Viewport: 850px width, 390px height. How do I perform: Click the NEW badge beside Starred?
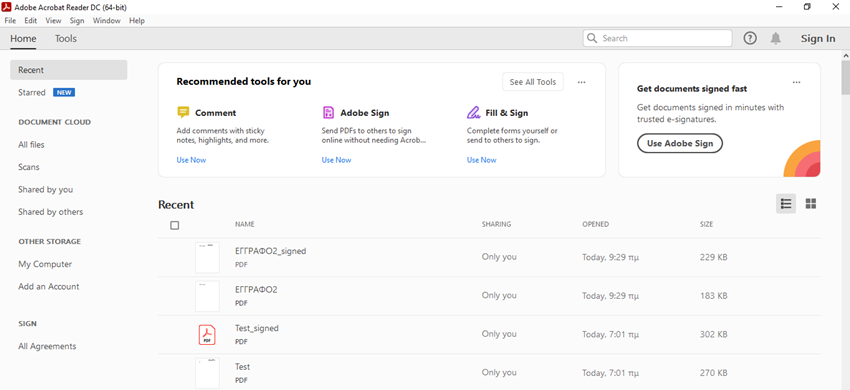tap(64, 92)
